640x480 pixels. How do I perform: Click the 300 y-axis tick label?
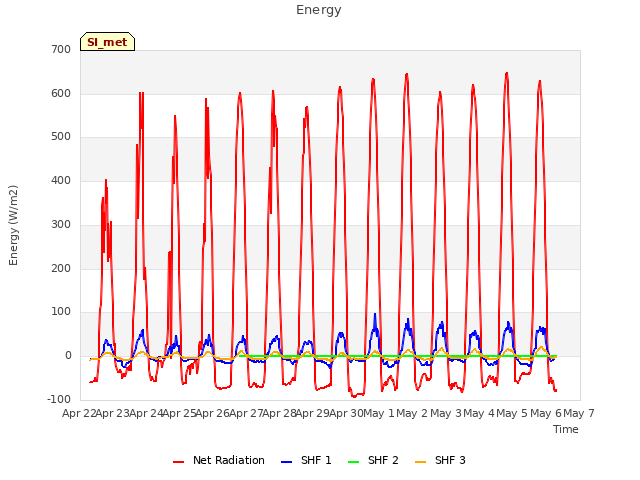point(61,224)
